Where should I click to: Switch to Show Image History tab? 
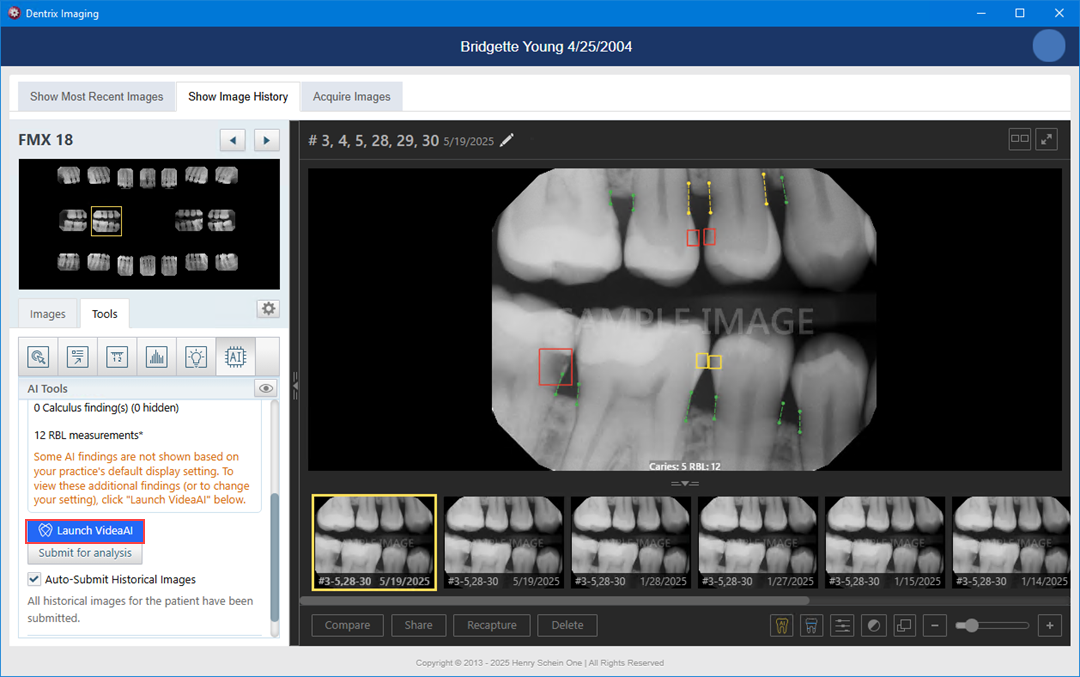point(238,96)
